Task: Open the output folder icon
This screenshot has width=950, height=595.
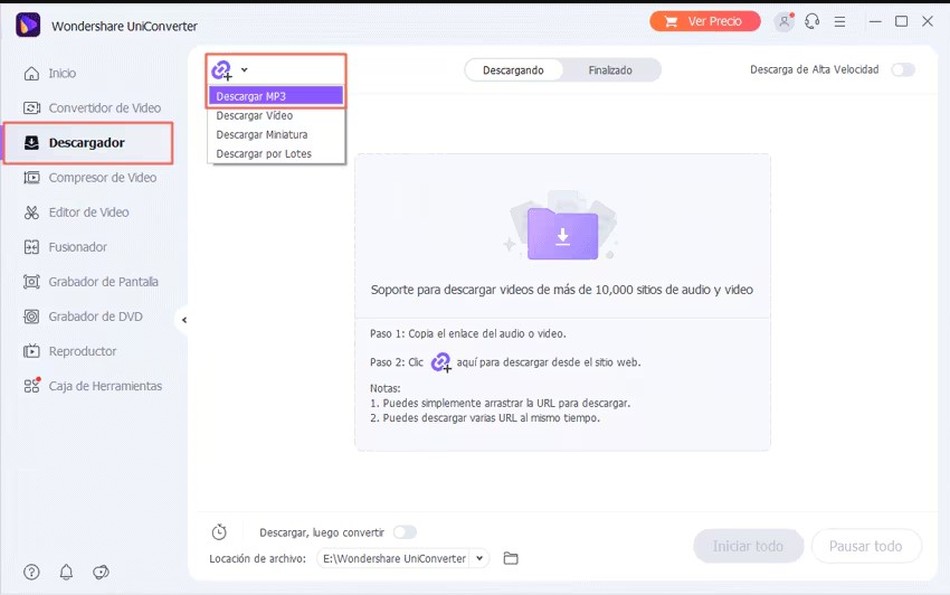Action: pyautogui.click(x=511, y=558)
